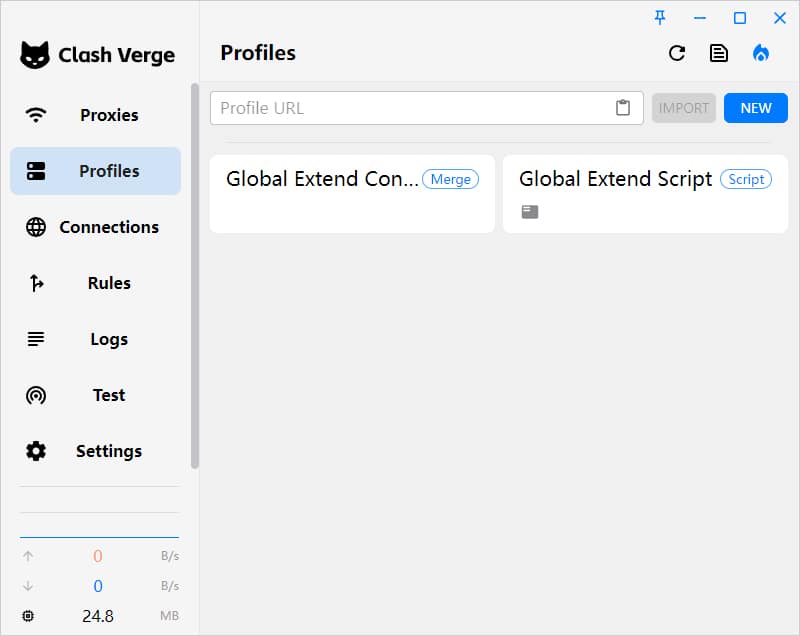Click the refresh profiles icon

(677, 54)
